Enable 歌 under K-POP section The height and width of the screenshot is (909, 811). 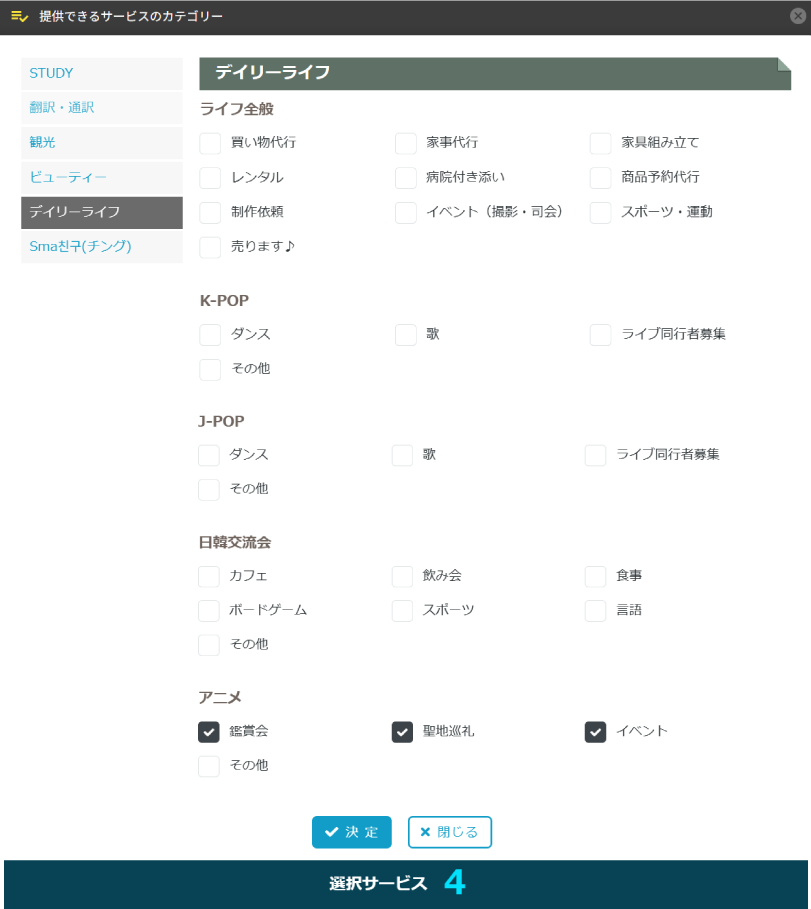(405, 335)
